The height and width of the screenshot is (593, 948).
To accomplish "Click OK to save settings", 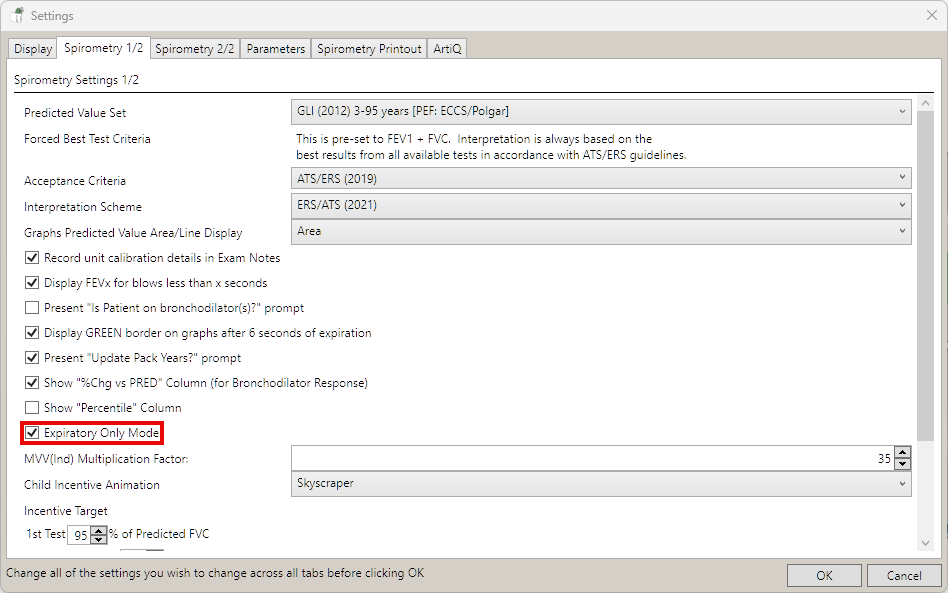I will (x=824, y=576).
